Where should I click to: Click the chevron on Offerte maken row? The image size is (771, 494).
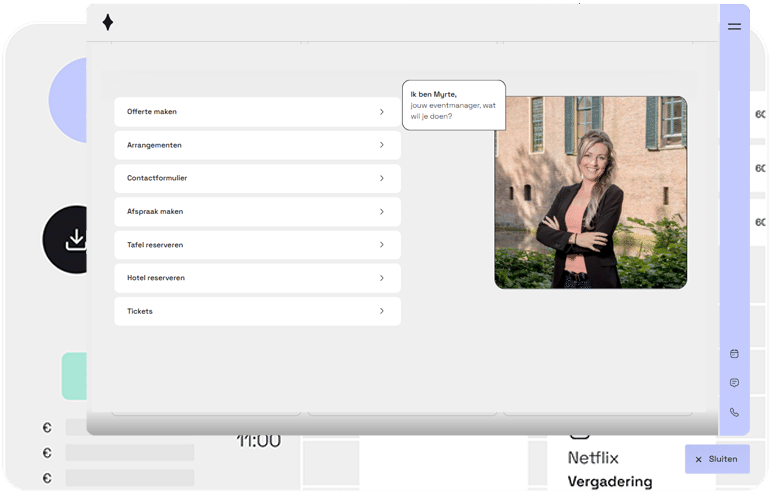click(x=382, y=112)
